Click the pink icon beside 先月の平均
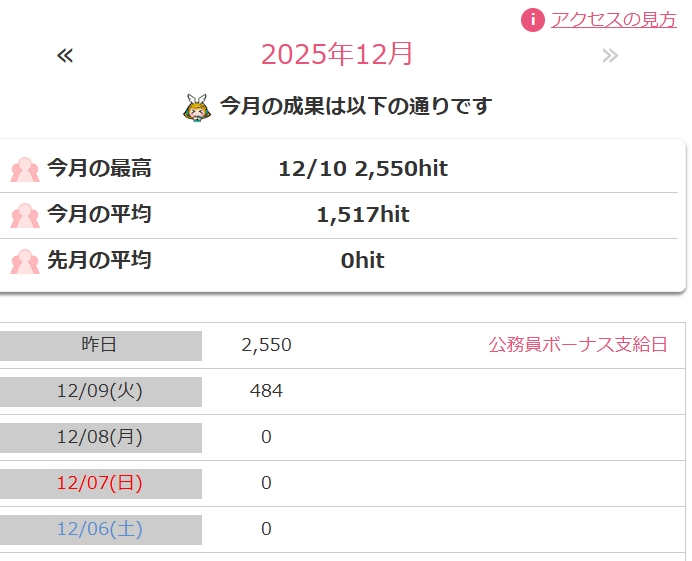This screenshot has width=692, height=561. click(x=25, y=261)
